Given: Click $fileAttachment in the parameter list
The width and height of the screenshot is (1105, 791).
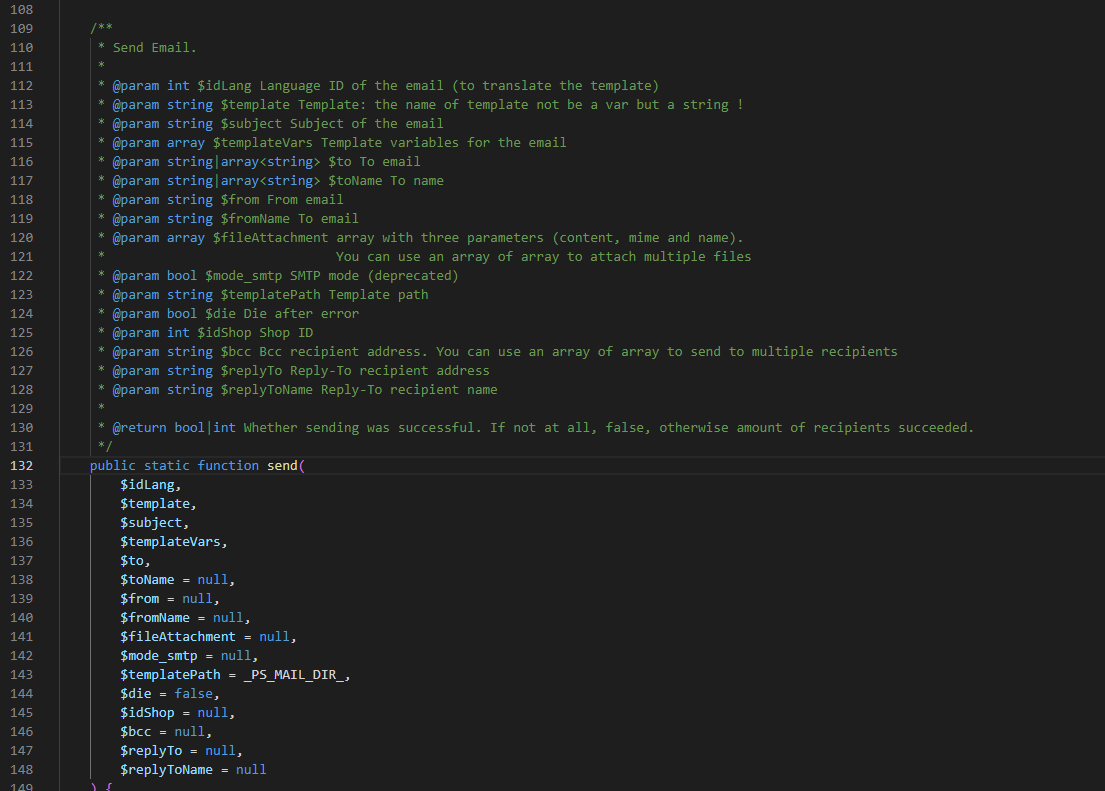Looking at the screenshot, I should [x=178, y=637].
